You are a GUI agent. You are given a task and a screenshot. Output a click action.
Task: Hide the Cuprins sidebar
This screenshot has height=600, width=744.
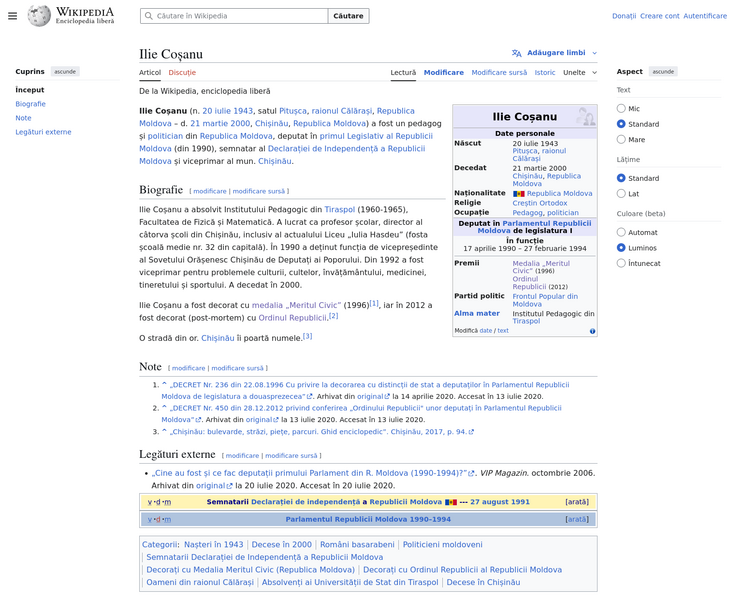click(x=65, y=72)
